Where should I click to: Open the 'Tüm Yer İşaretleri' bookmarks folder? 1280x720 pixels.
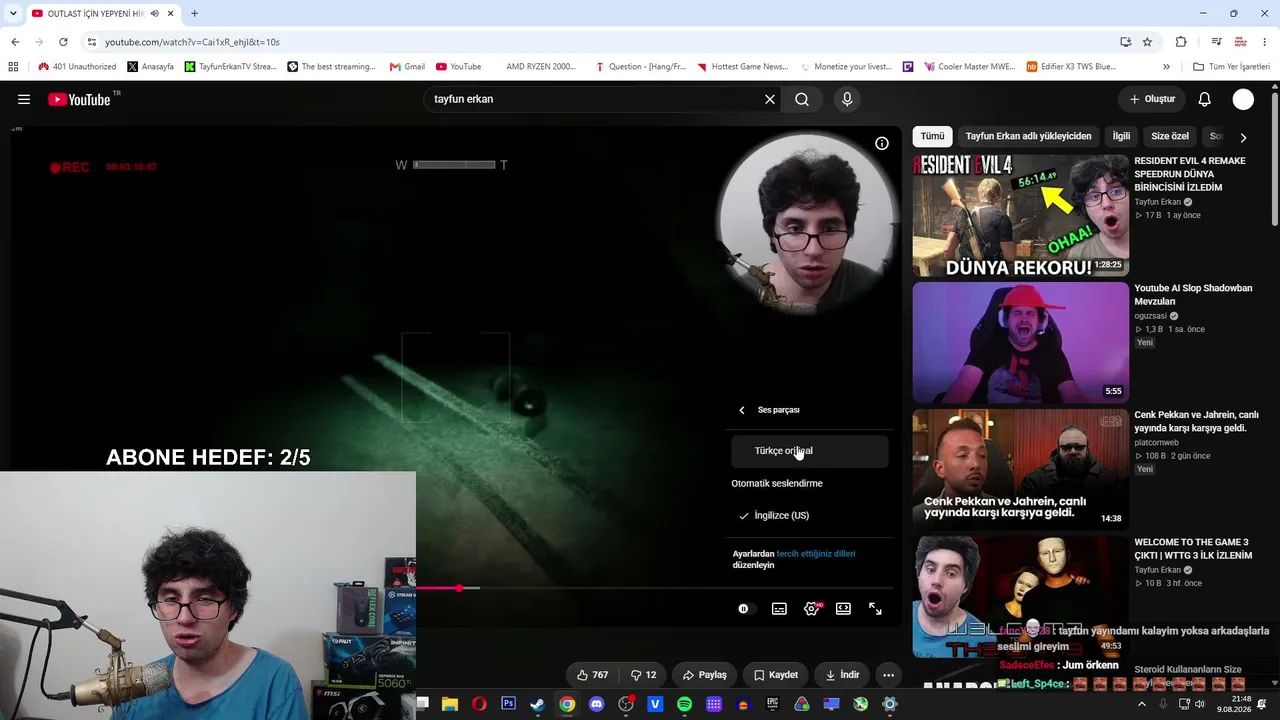(x=1231, y=67)
